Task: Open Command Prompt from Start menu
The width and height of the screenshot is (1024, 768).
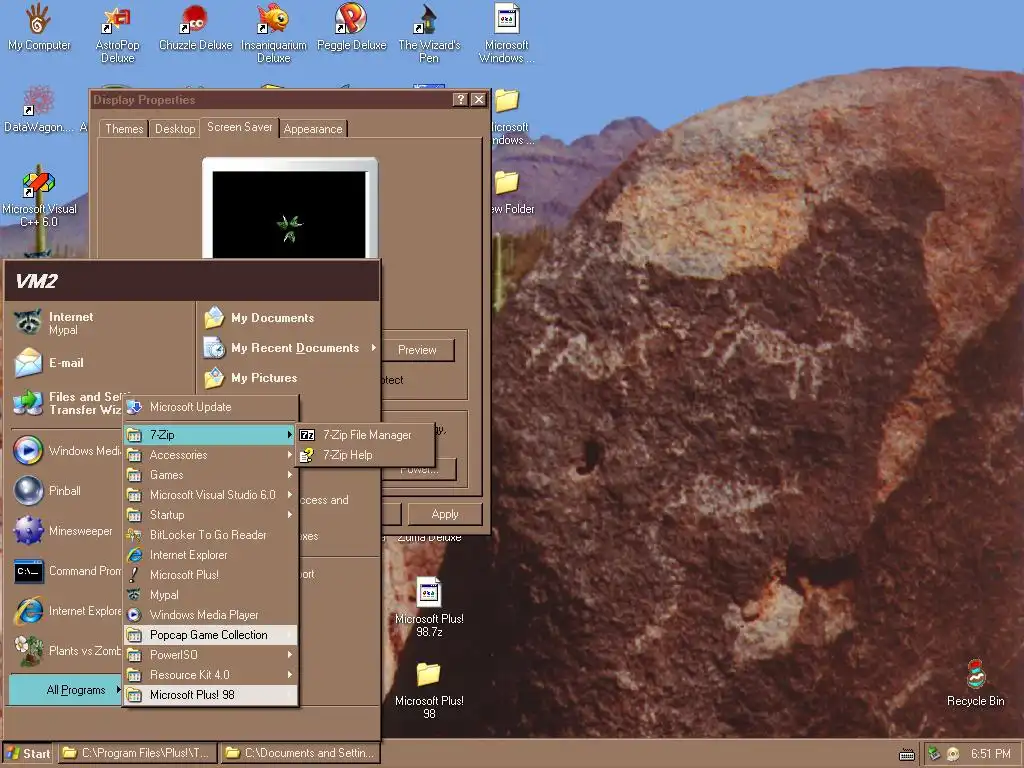Action: (x=65, y=571)
